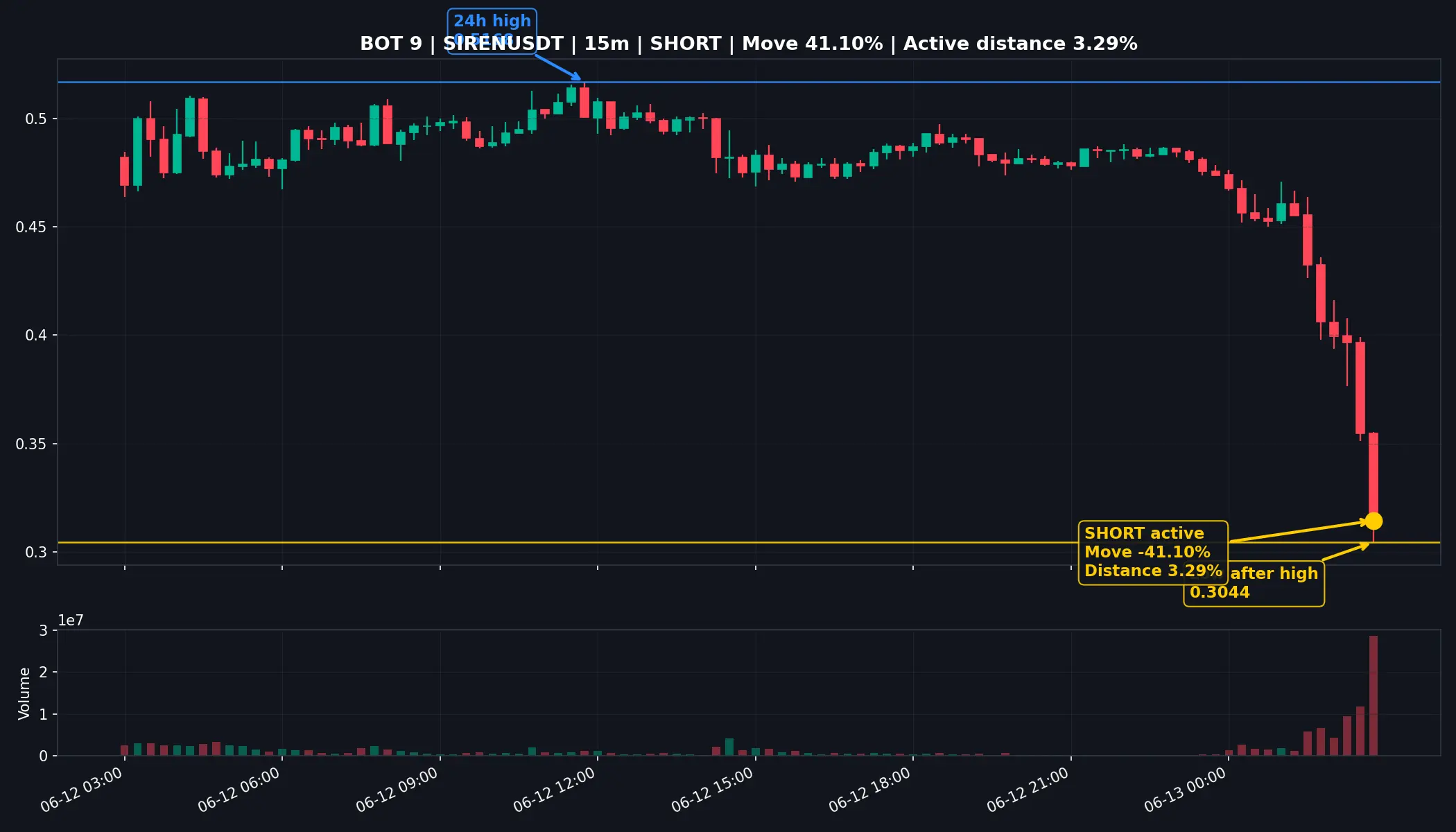Click the volume axis value 0

click(x=43, y=756)
